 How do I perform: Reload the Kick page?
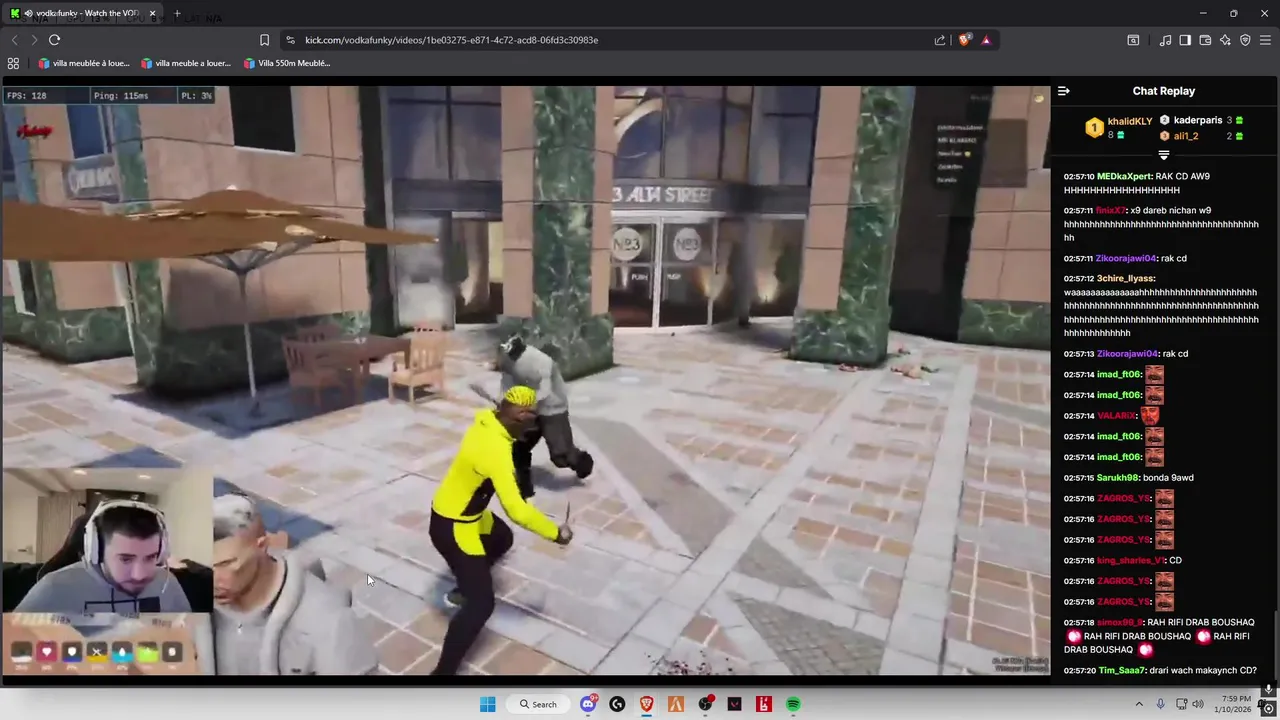tap(54, 40)
